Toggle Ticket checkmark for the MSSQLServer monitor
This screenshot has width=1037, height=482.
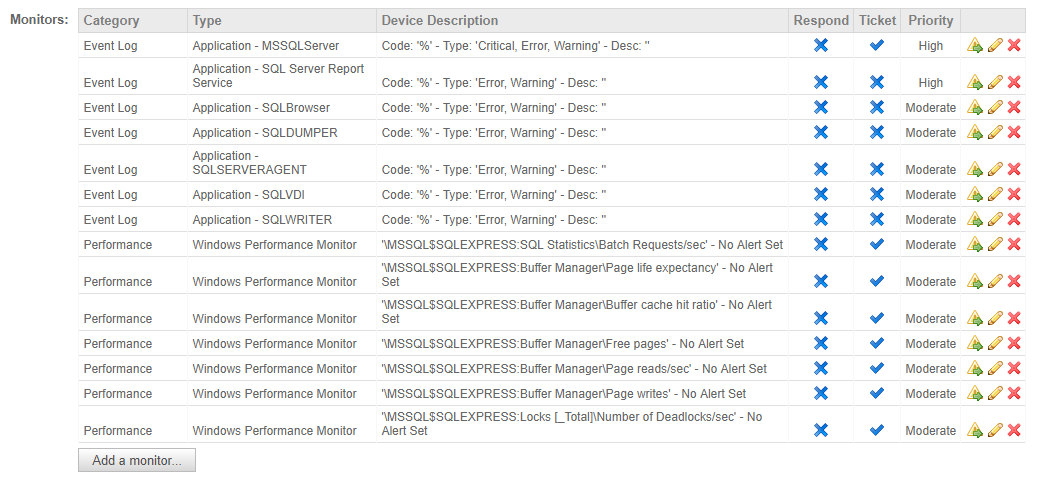877,46
